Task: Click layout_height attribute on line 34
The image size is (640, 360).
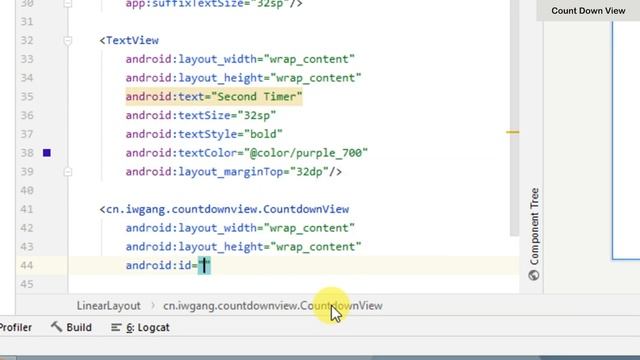Action: tap(243, 78)
